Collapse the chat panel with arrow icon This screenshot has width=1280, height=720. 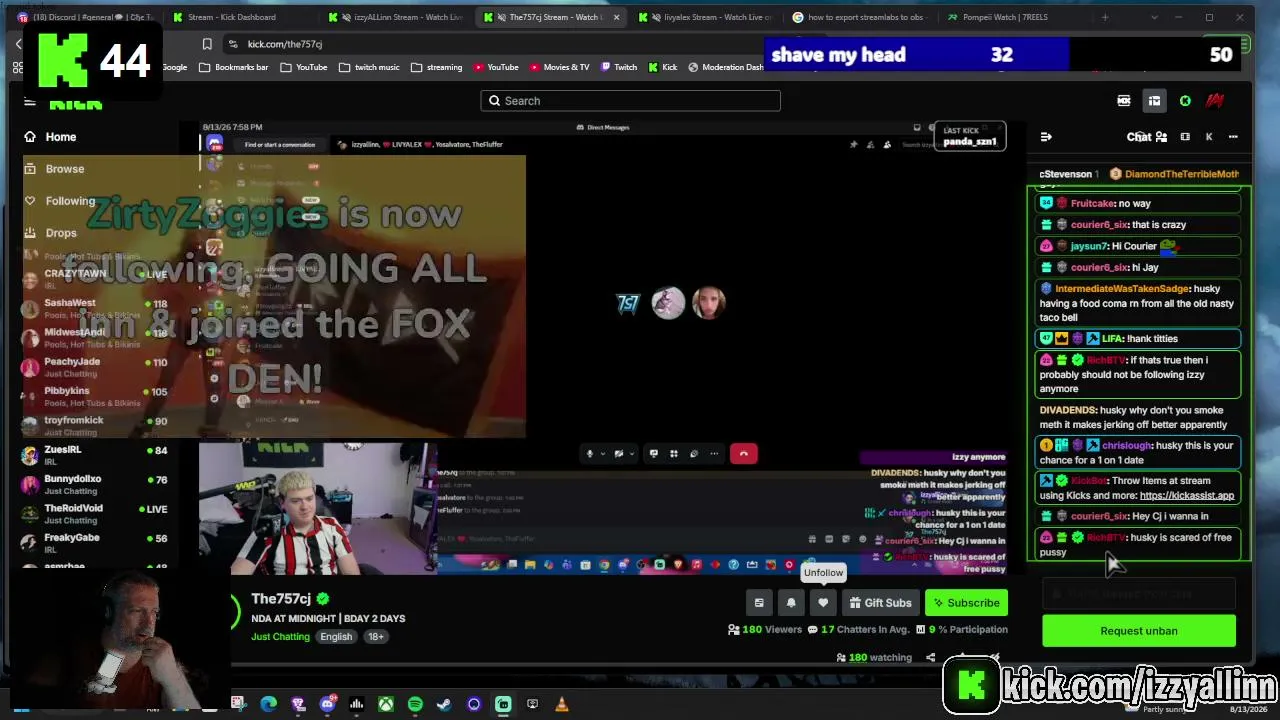tap(1046, 137)
